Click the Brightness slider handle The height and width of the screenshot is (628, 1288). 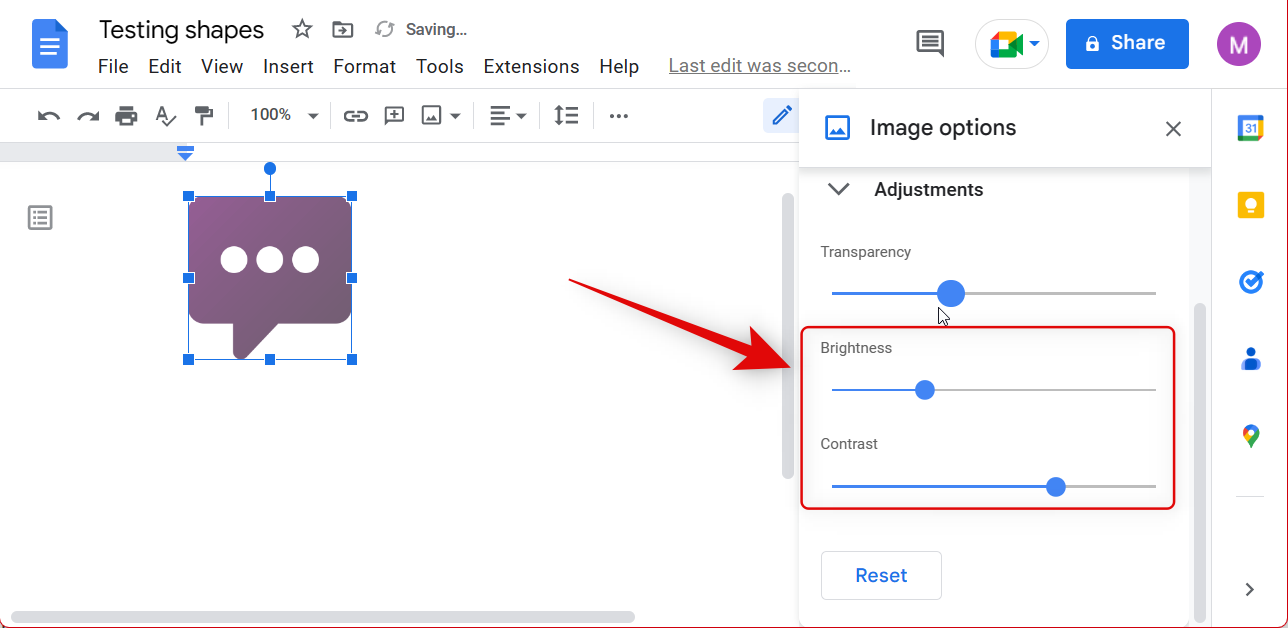click(925, 390)
